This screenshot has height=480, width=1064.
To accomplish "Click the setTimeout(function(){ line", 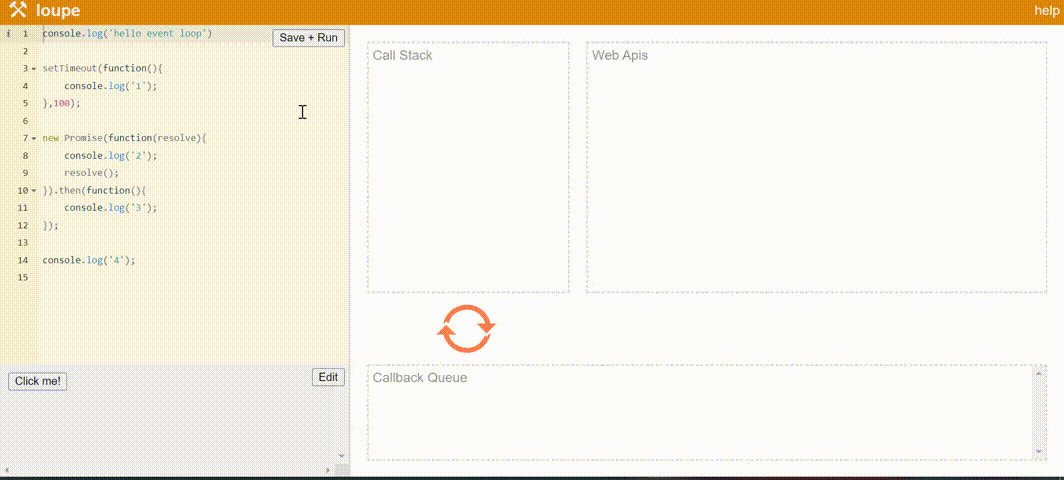I will (103, 69).
